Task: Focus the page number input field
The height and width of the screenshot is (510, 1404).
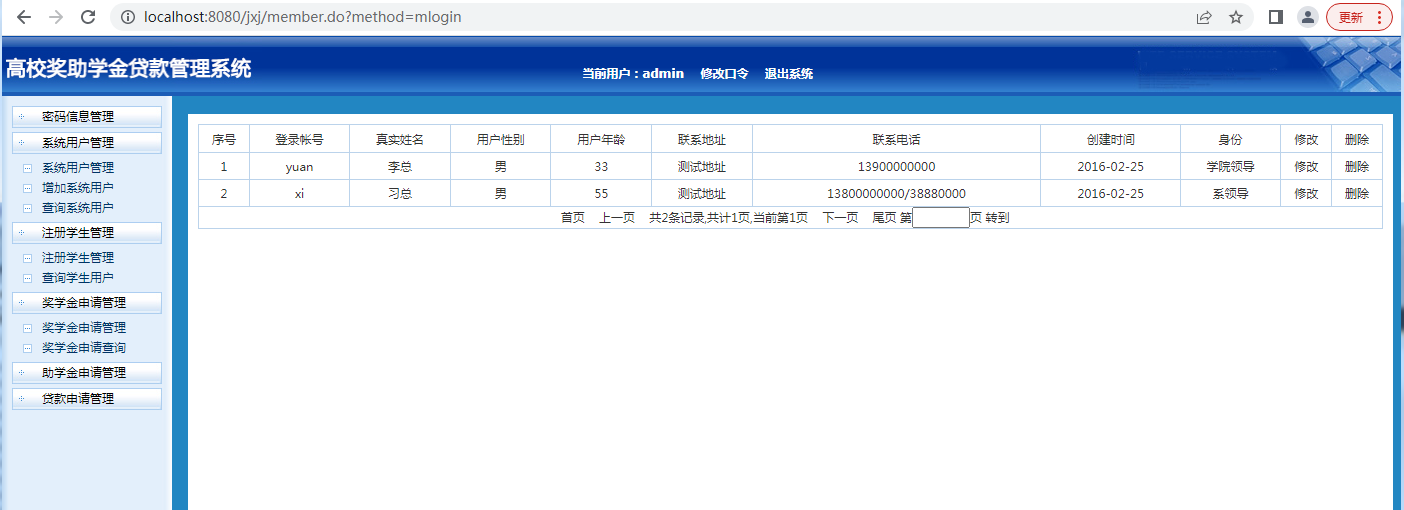Action: tap(940, 218)
